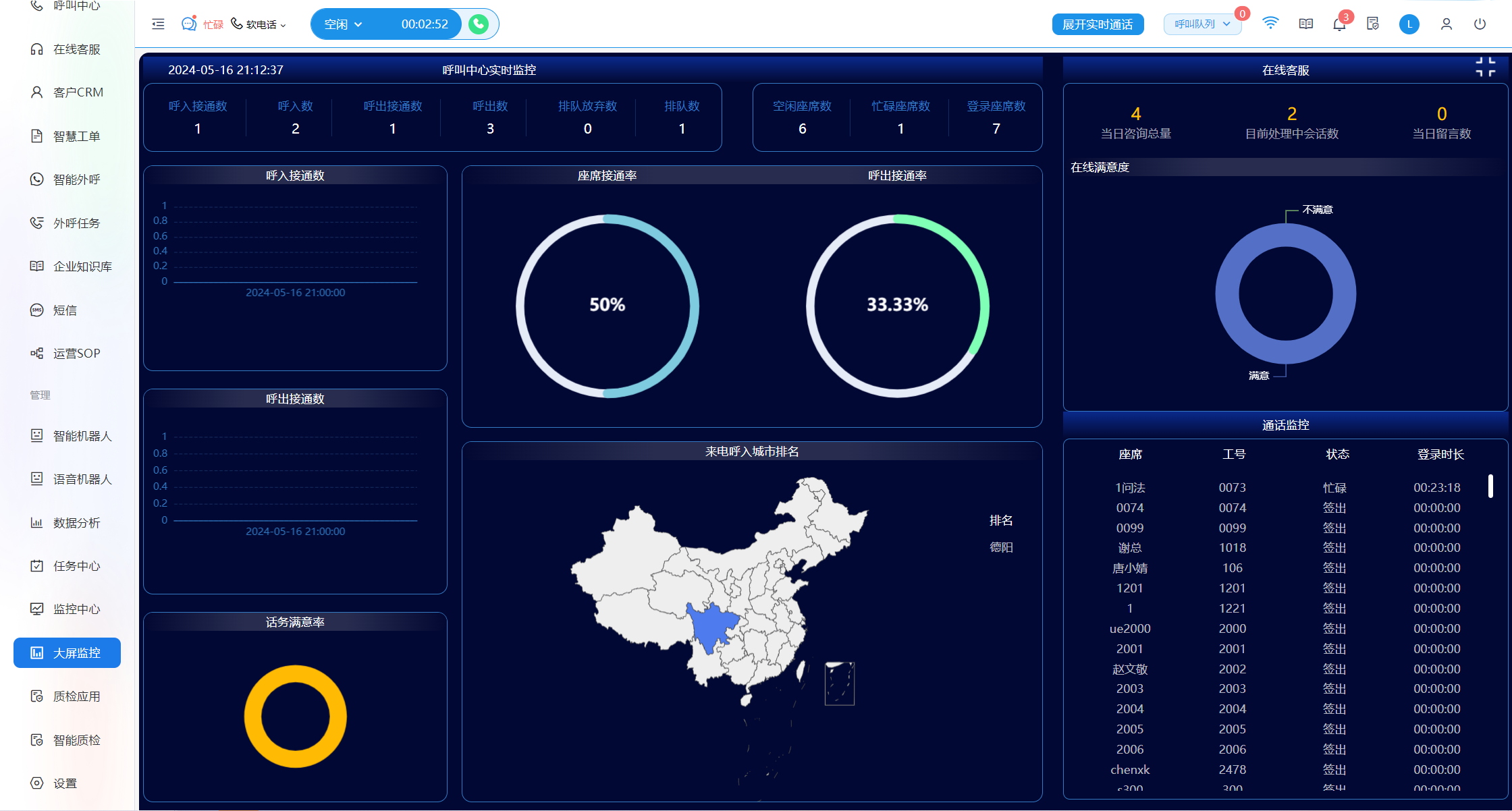Select 智能外呼 in the sidebar

66,179
